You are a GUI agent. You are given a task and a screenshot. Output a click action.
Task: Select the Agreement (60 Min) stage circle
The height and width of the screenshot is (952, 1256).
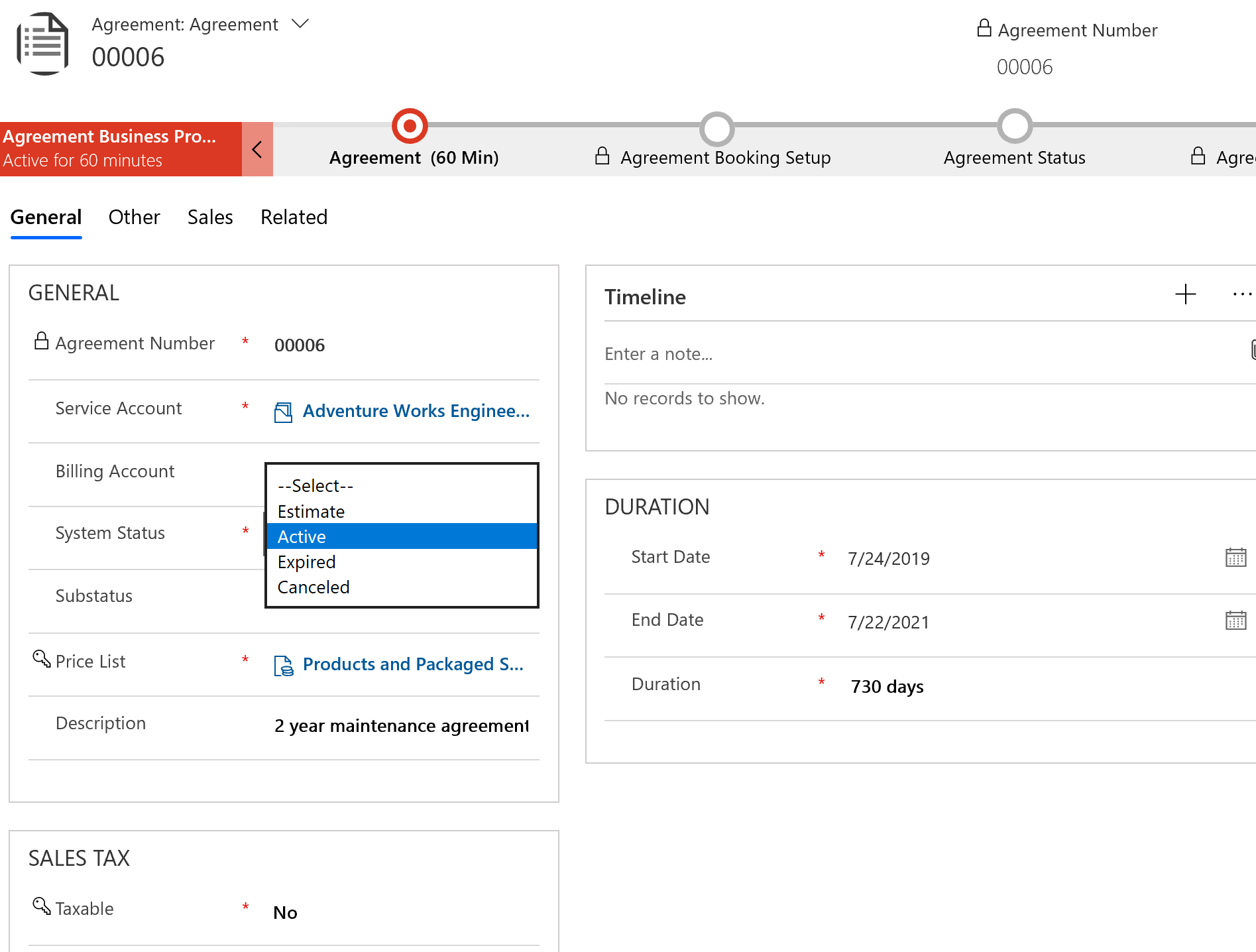click(x=410, y=126)
